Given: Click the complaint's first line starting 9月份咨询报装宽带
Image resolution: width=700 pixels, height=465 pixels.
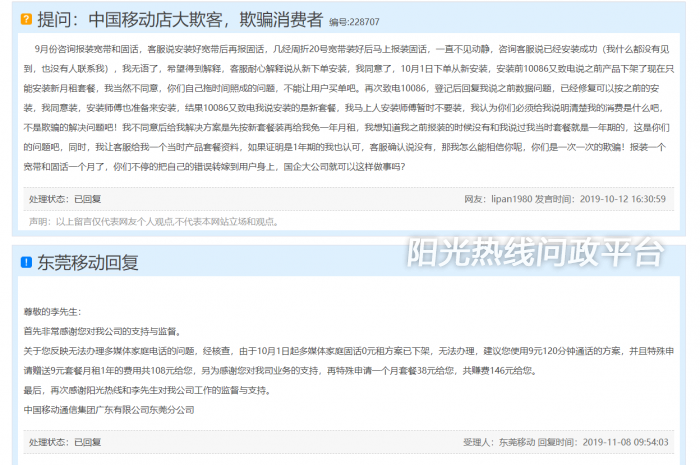Looking at the screenshot, I should pos(352,49).
